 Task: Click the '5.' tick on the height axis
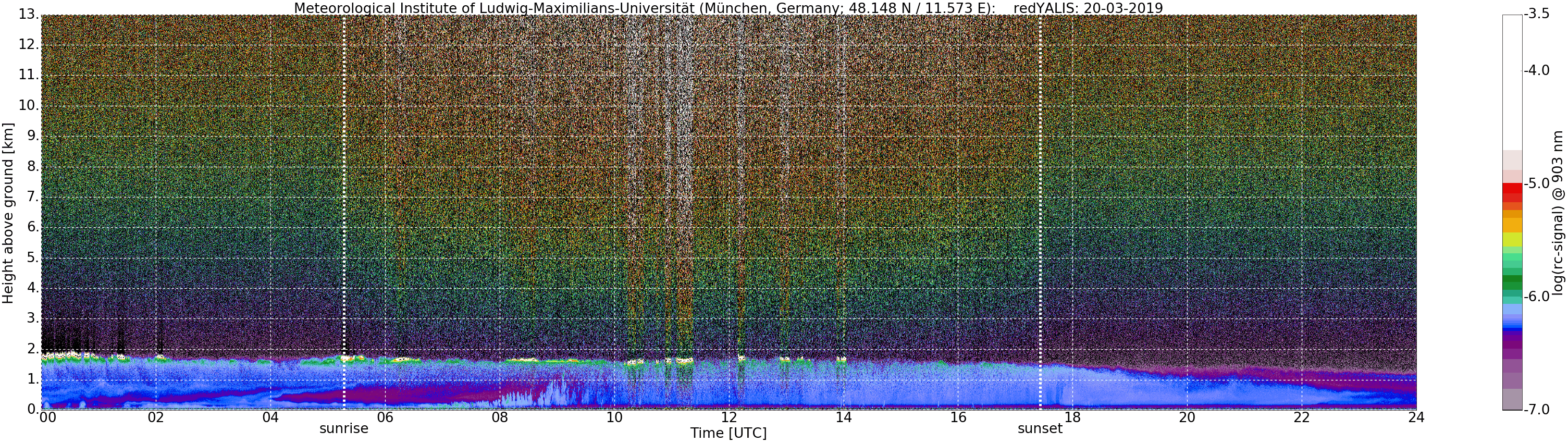click(33, 257)
